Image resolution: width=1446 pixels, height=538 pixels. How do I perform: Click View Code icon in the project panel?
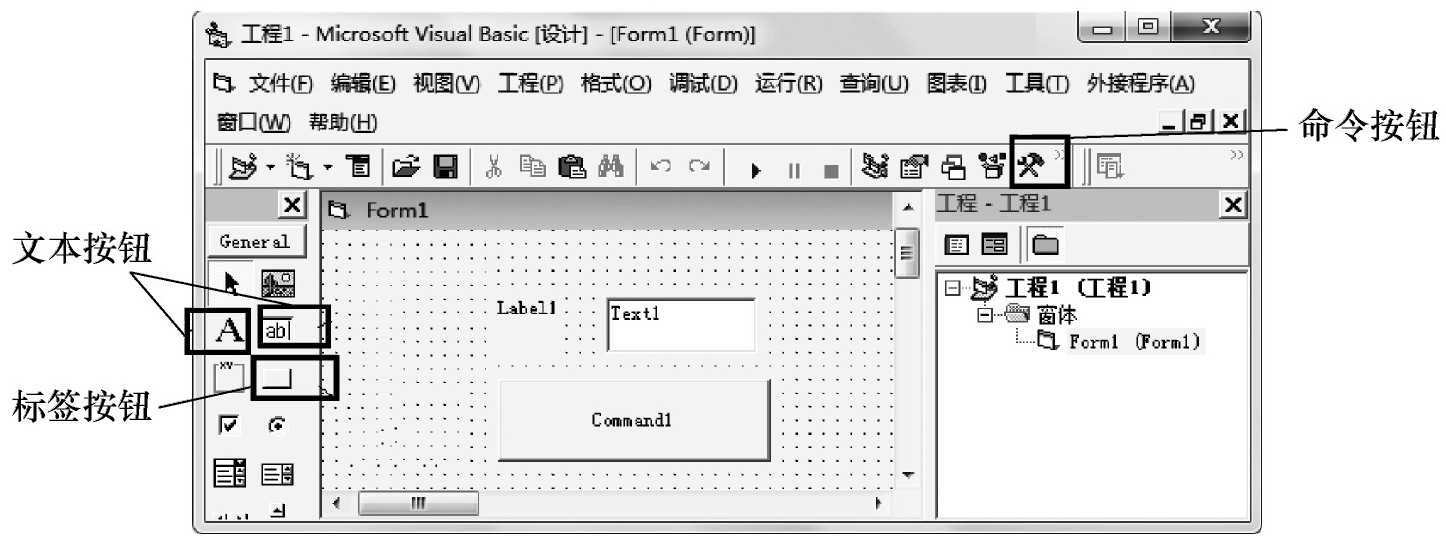pos(958,243)
